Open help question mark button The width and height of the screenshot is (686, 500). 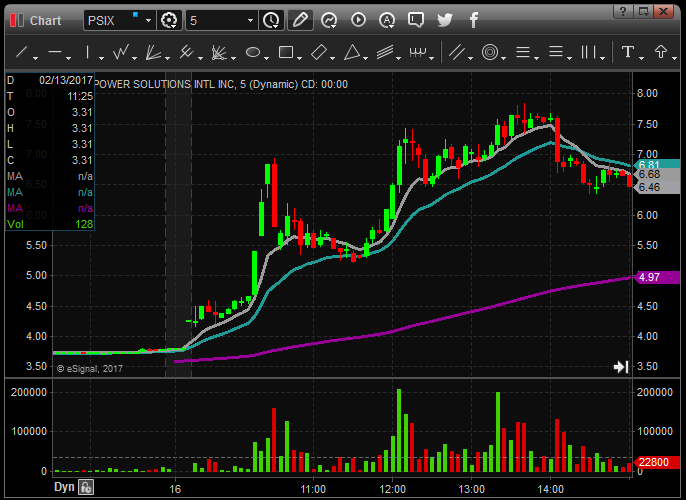pos(623,11)
